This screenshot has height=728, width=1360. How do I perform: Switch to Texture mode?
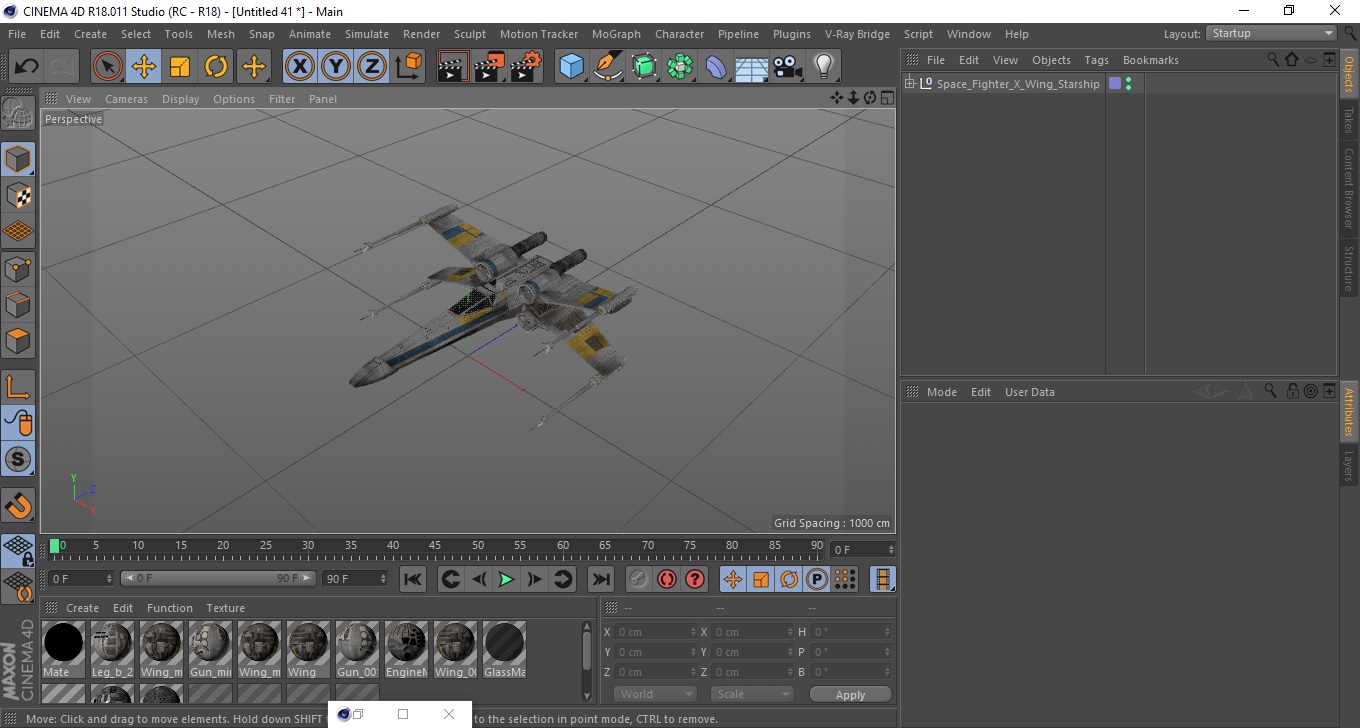pos(18,195)
